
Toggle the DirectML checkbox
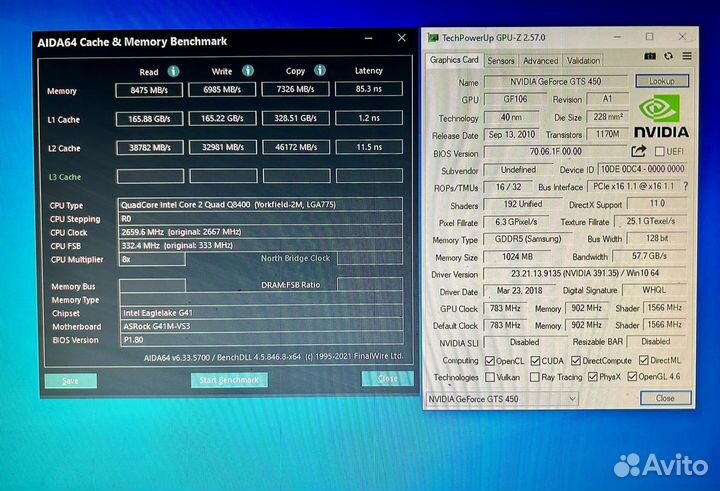[x=644, y=360]
